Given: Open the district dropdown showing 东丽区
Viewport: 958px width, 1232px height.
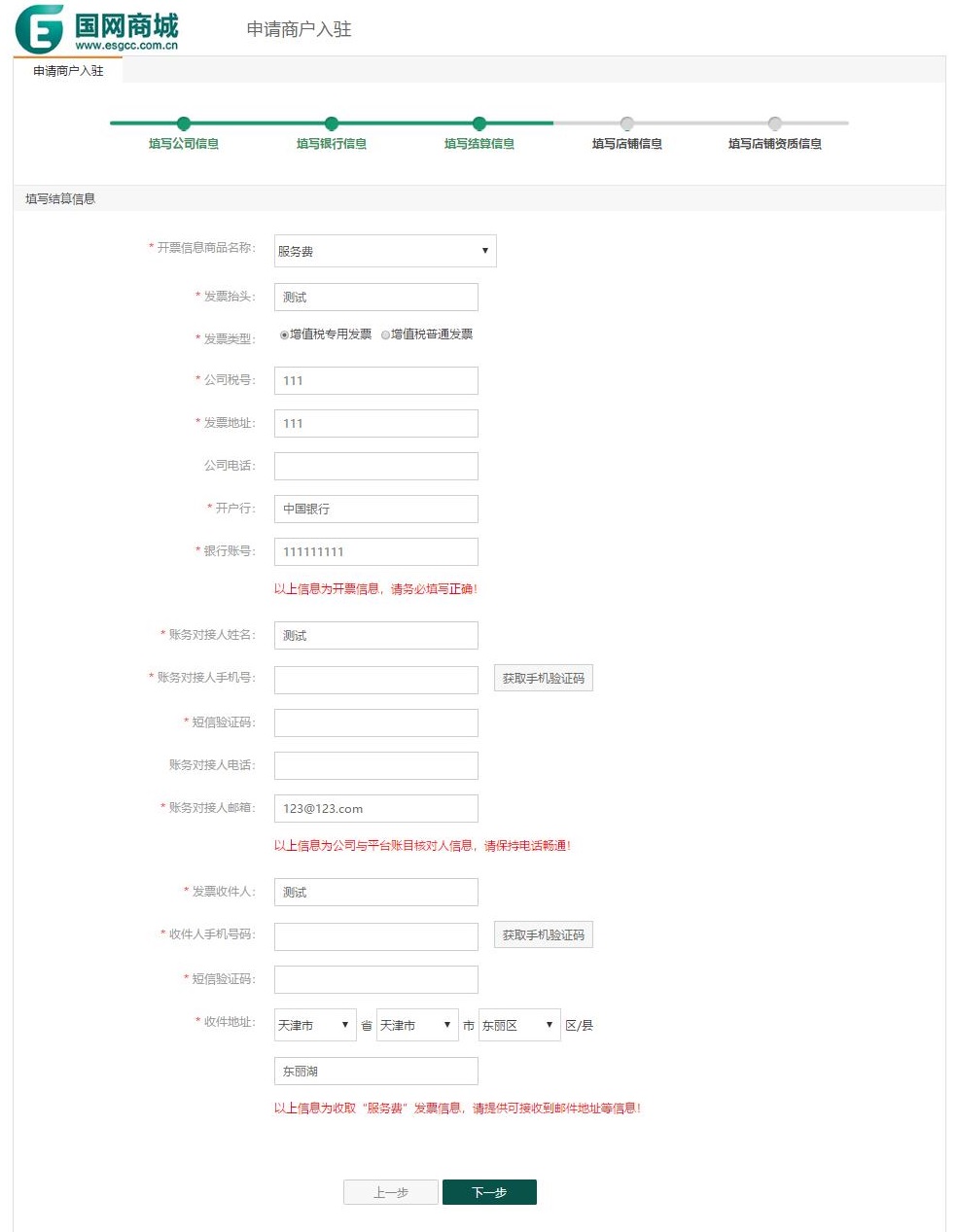Looking at the screenshot, I should pos(519,1025).
